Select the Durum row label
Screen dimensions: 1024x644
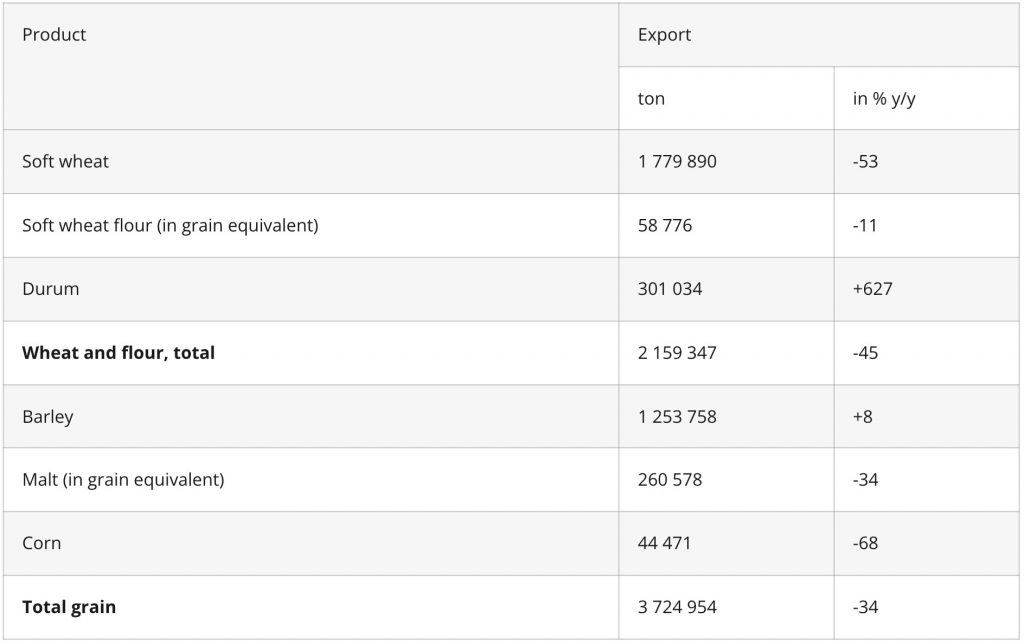pyautogui.click(x=50, y=289)
